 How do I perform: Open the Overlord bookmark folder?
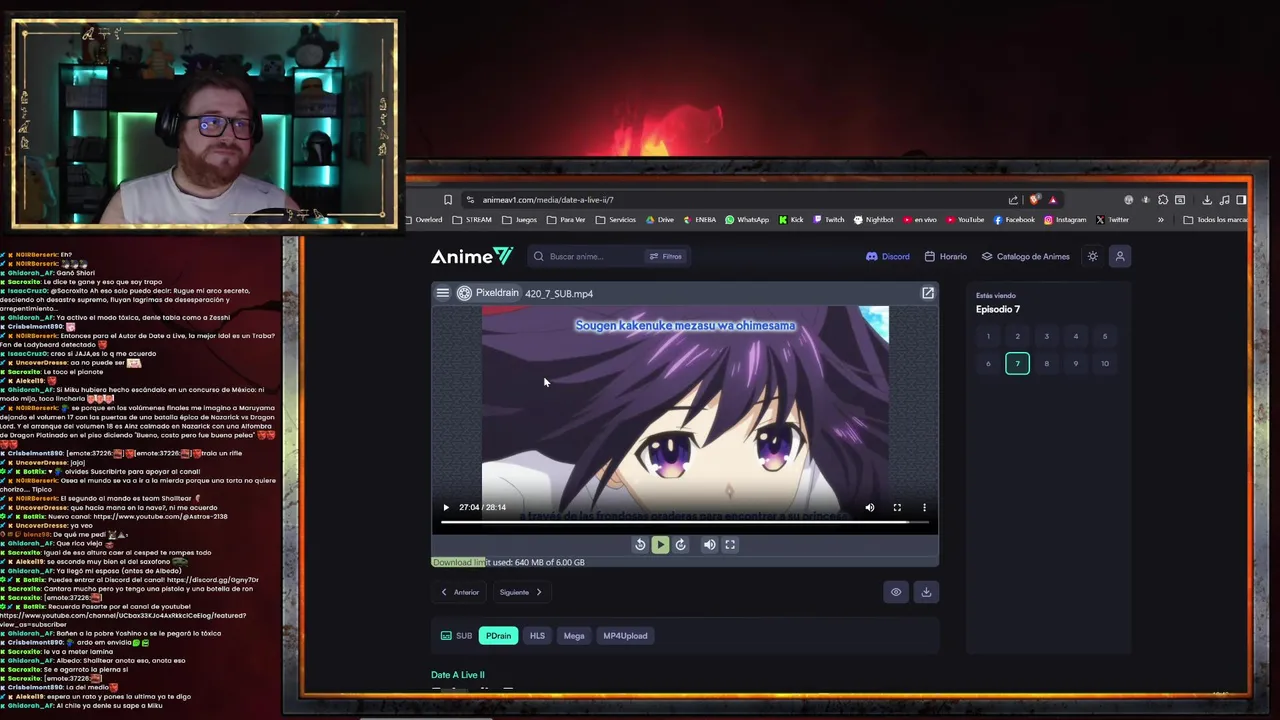(x=424, y=220)
